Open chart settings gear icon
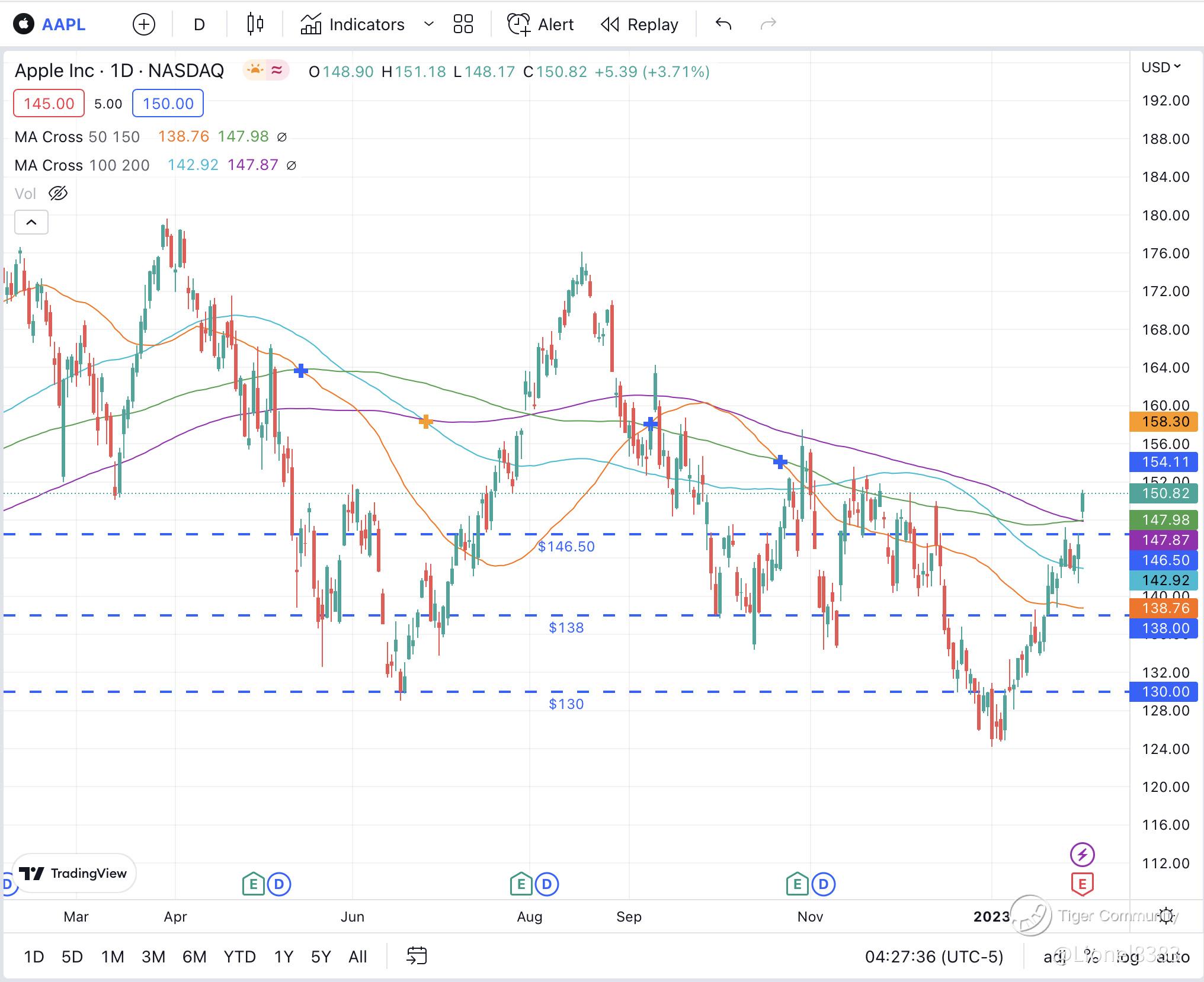 tap(1167, 916)
